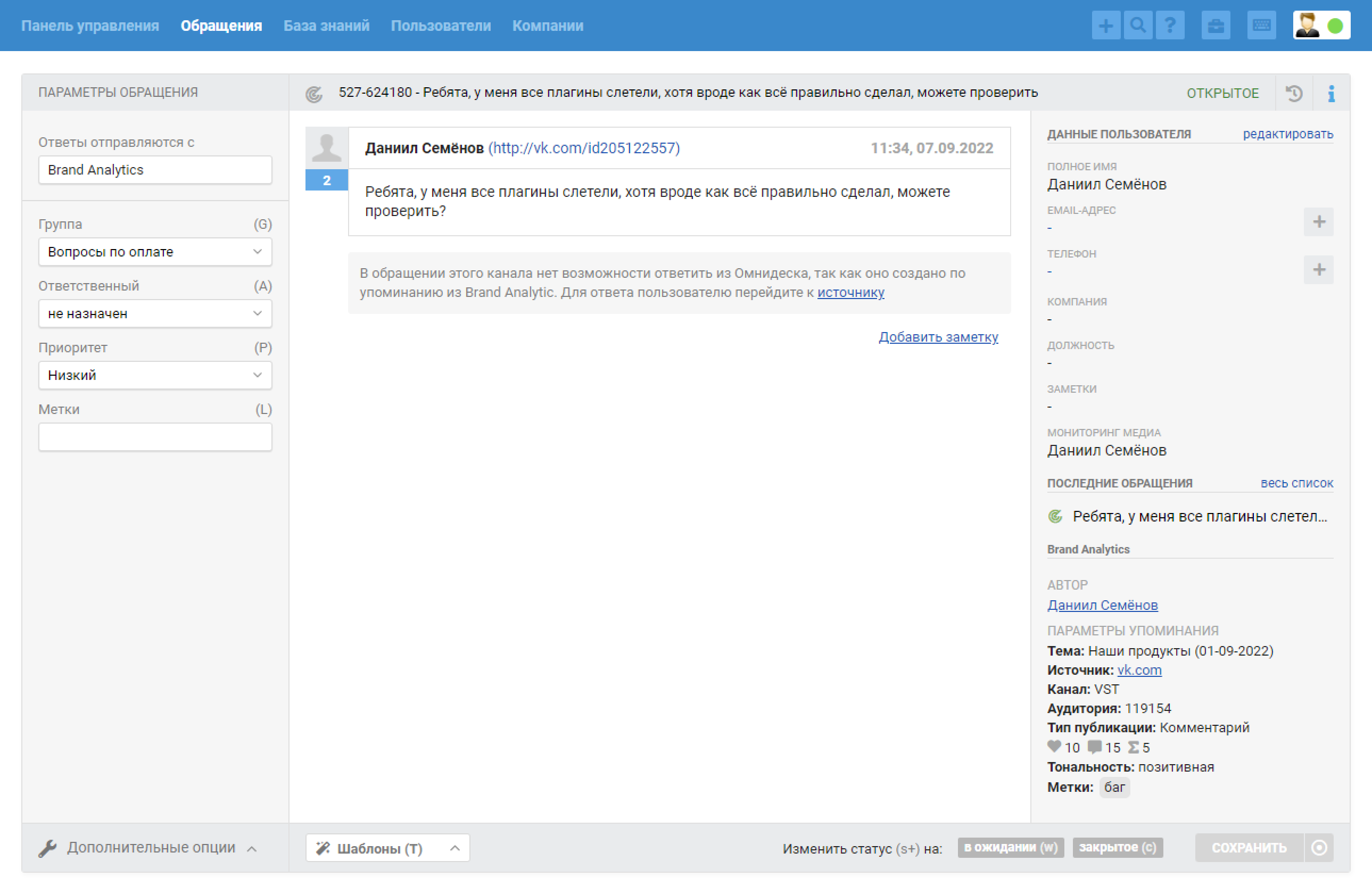Click the comments bubble icon
The height and width of the screenshot is (894, 1372).
click(x=1094, y=747)
